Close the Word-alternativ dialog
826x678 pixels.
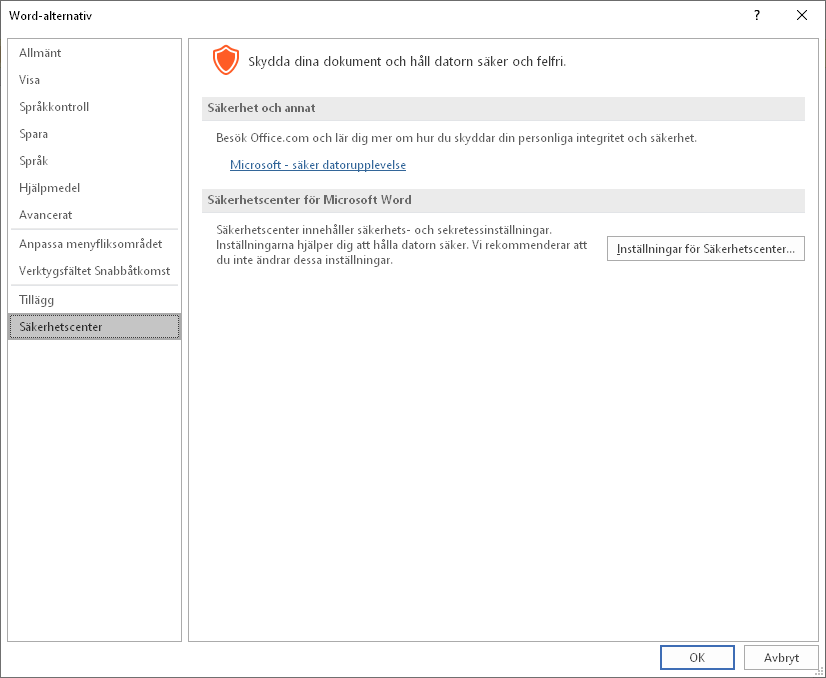point(801,15)
